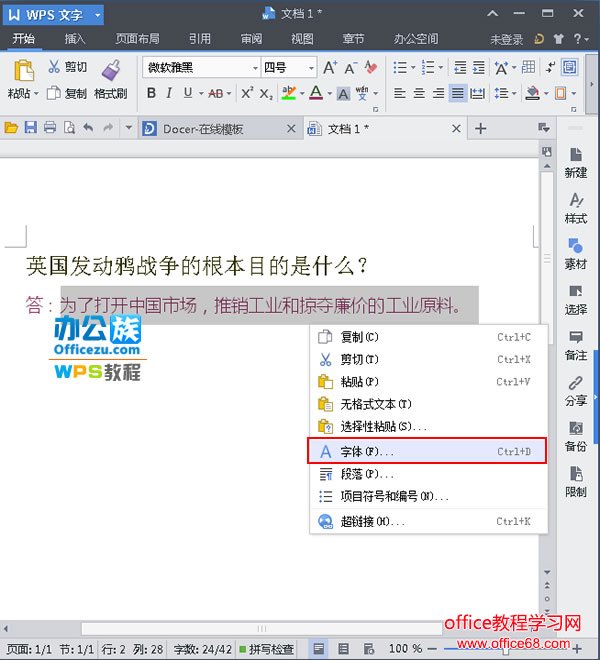This screenshot has height=660, width=600.
Task: Click the Cut (剪切) scissors icon
Action: pos(54,67)
